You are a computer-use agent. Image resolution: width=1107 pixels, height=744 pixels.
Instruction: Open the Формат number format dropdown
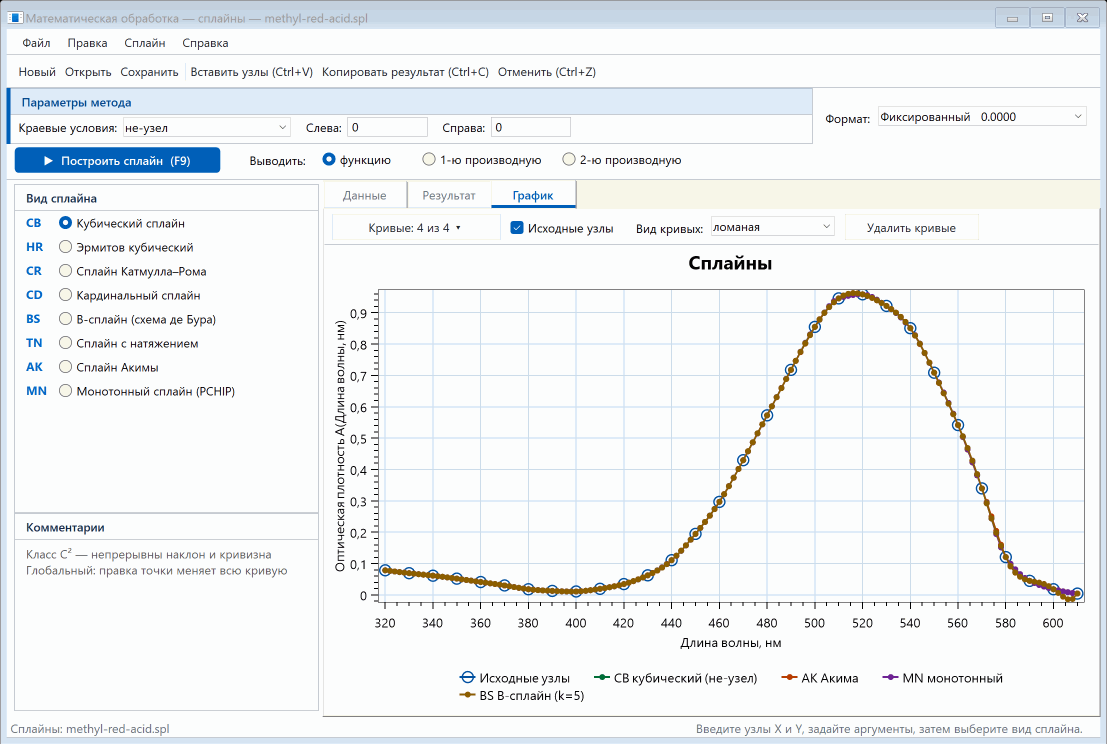click(x=981, y=117)
